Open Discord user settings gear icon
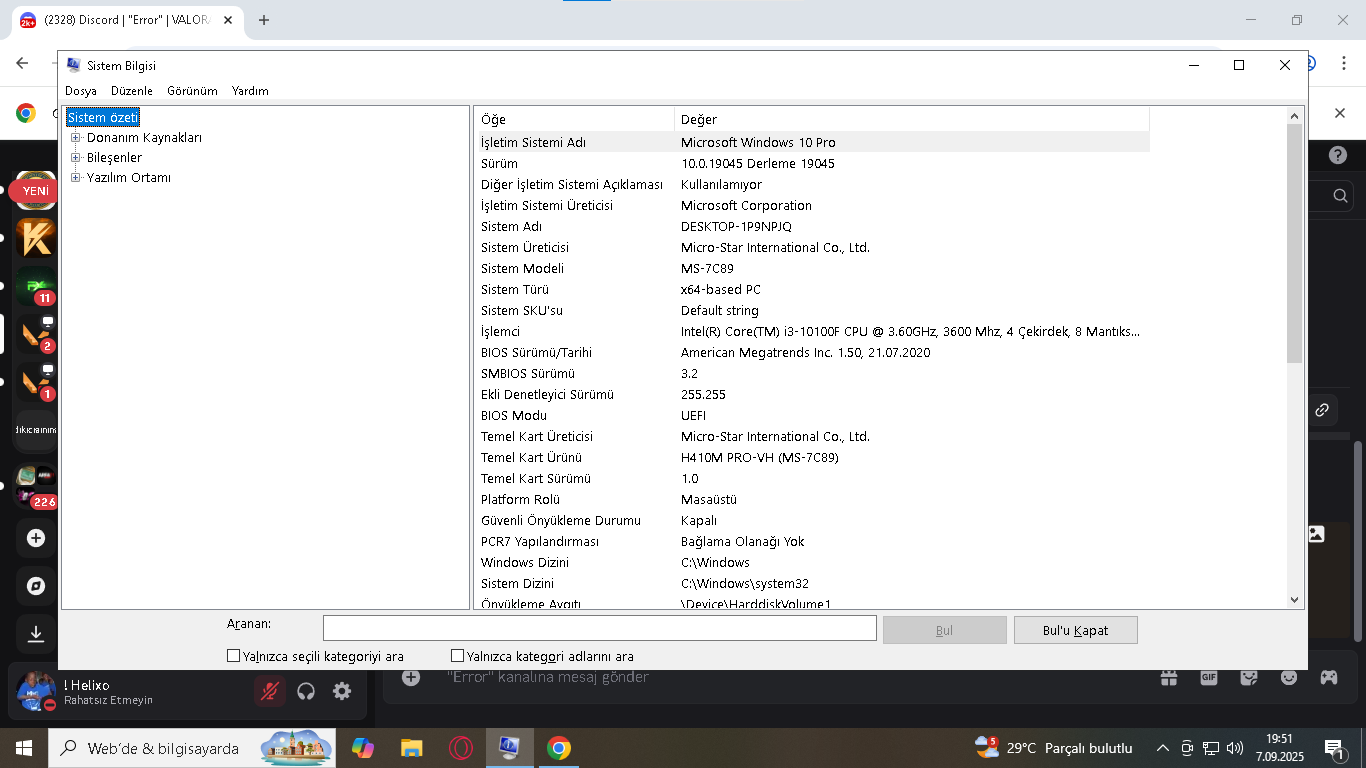This screenshot has width=1366, height=768. [342, 691]
